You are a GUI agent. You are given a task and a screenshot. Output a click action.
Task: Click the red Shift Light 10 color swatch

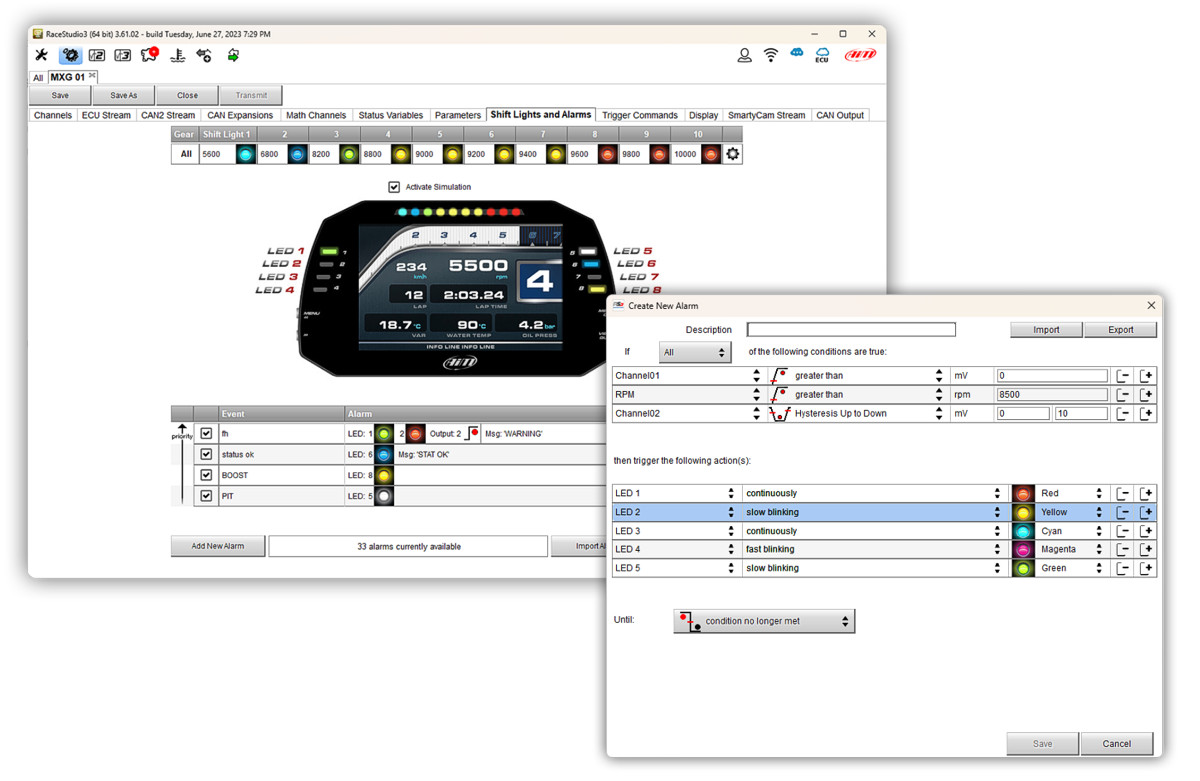(710, 155)
